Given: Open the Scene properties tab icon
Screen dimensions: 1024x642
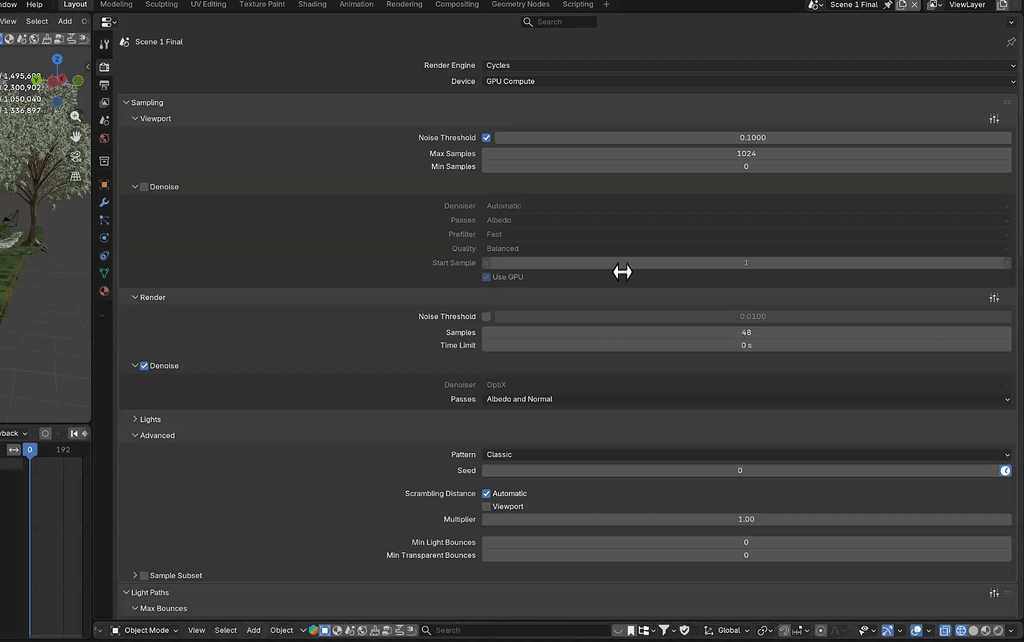Looking at the screenshot, I should click(104, 120).
